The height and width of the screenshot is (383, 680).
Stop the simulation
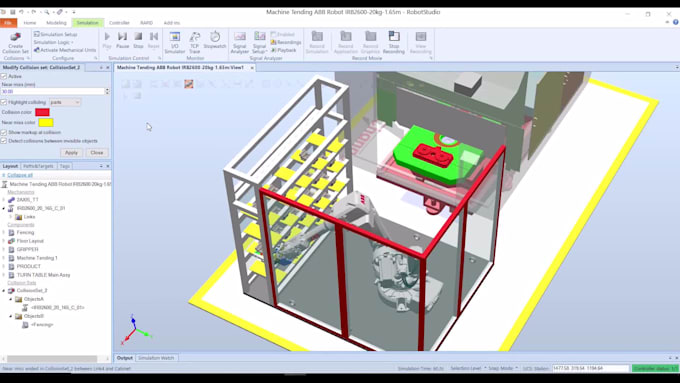click(138, 40)
